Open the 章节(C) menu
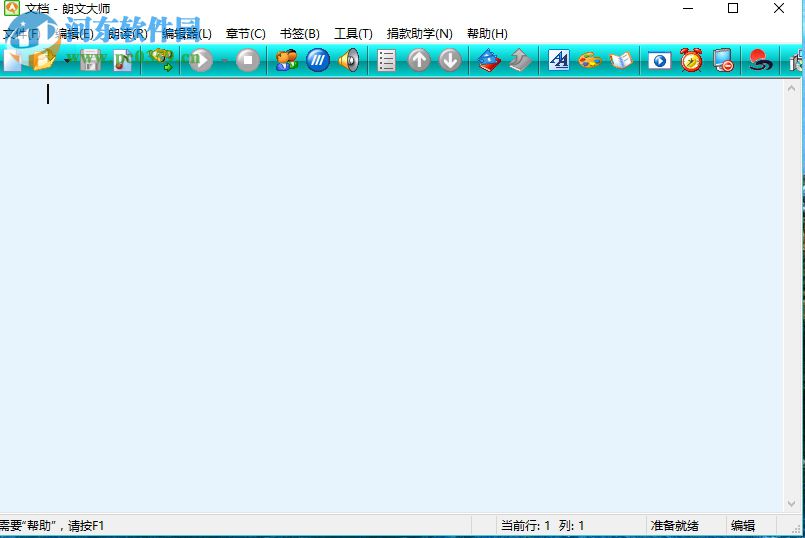This screenshot has height=538, width=805. point(246,34)
